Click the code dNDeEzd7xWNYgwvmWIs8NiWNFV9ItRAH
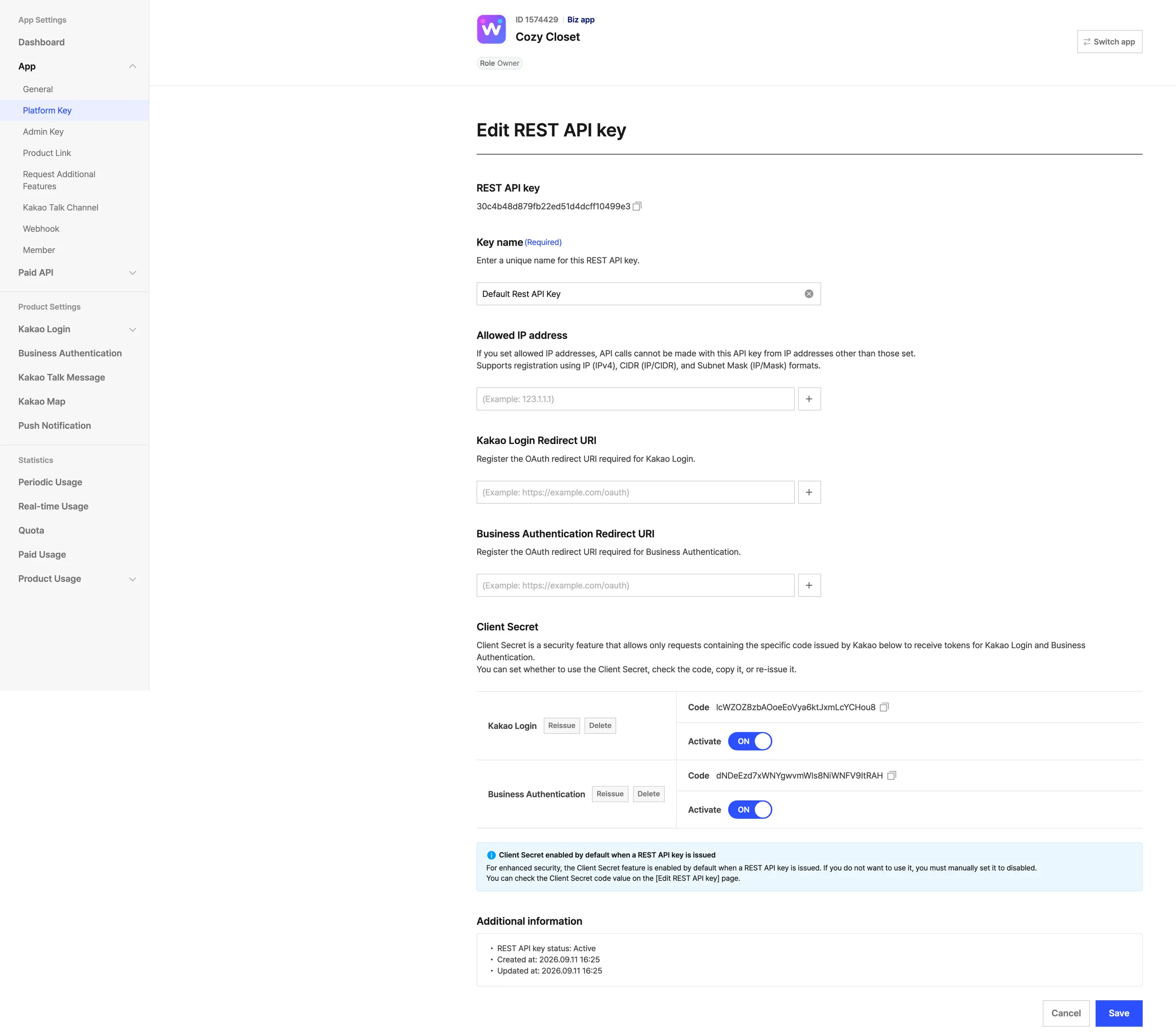 coord(799,776)
